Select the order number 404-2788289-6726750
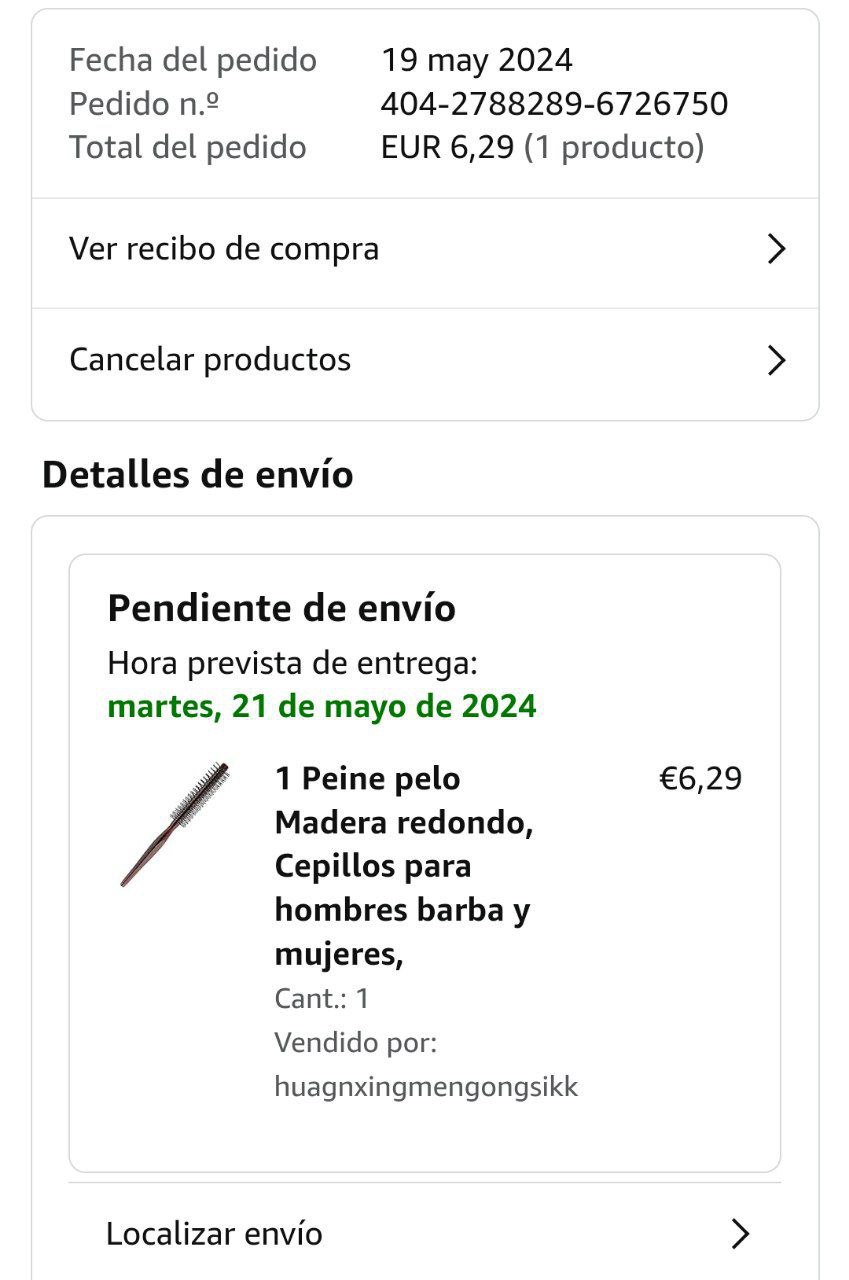Image resolution: width=849 pixels, height=1280 pixels. (x=554, y=103)
